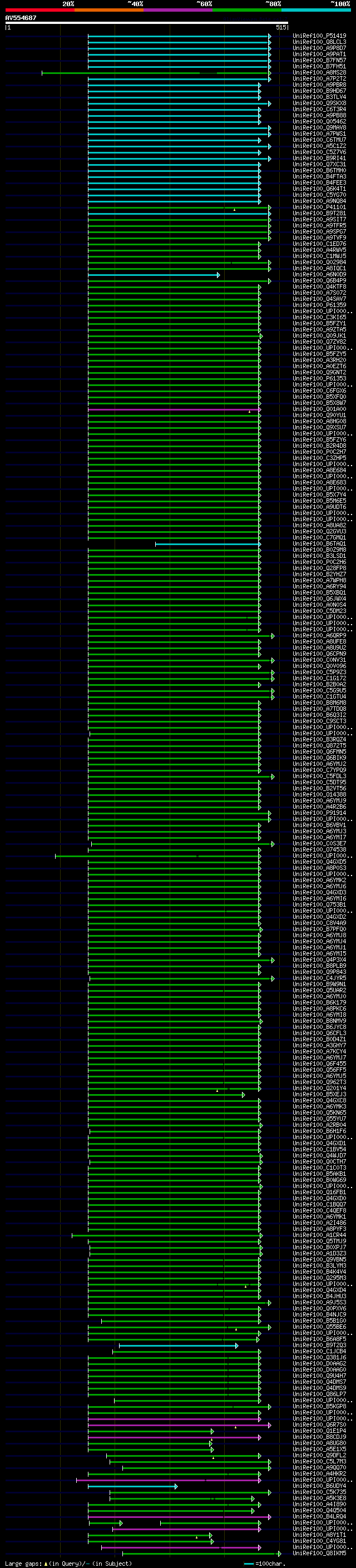Image resolution: width=356 pixels, height=1568 pixels.
Task: Open hit UniRef100_B3TLV4
Action: click(319, 97)
